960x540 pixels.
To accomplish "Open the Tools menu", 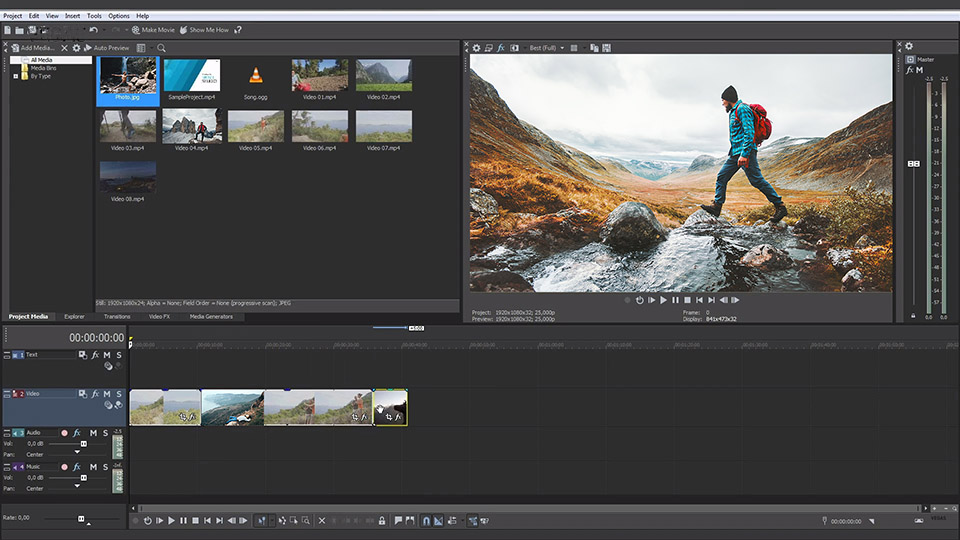I will coord(94,16).
